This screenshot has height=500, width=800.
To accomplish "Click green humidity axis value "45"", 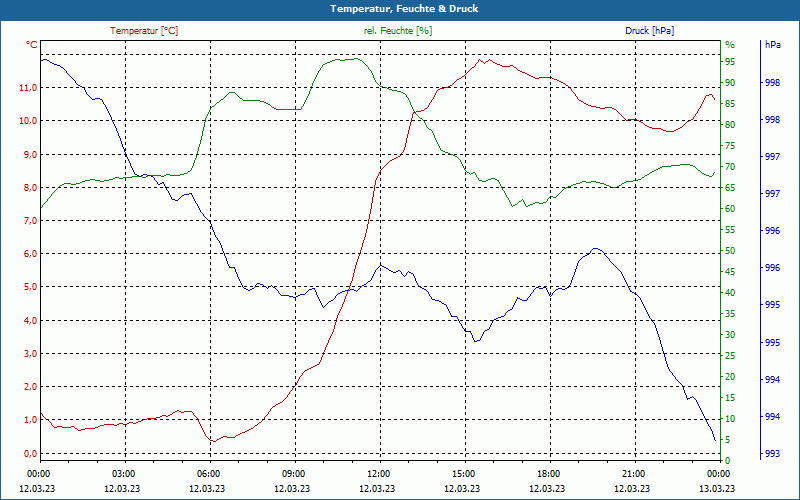I will pyautogui.click(x=730, y=272).
